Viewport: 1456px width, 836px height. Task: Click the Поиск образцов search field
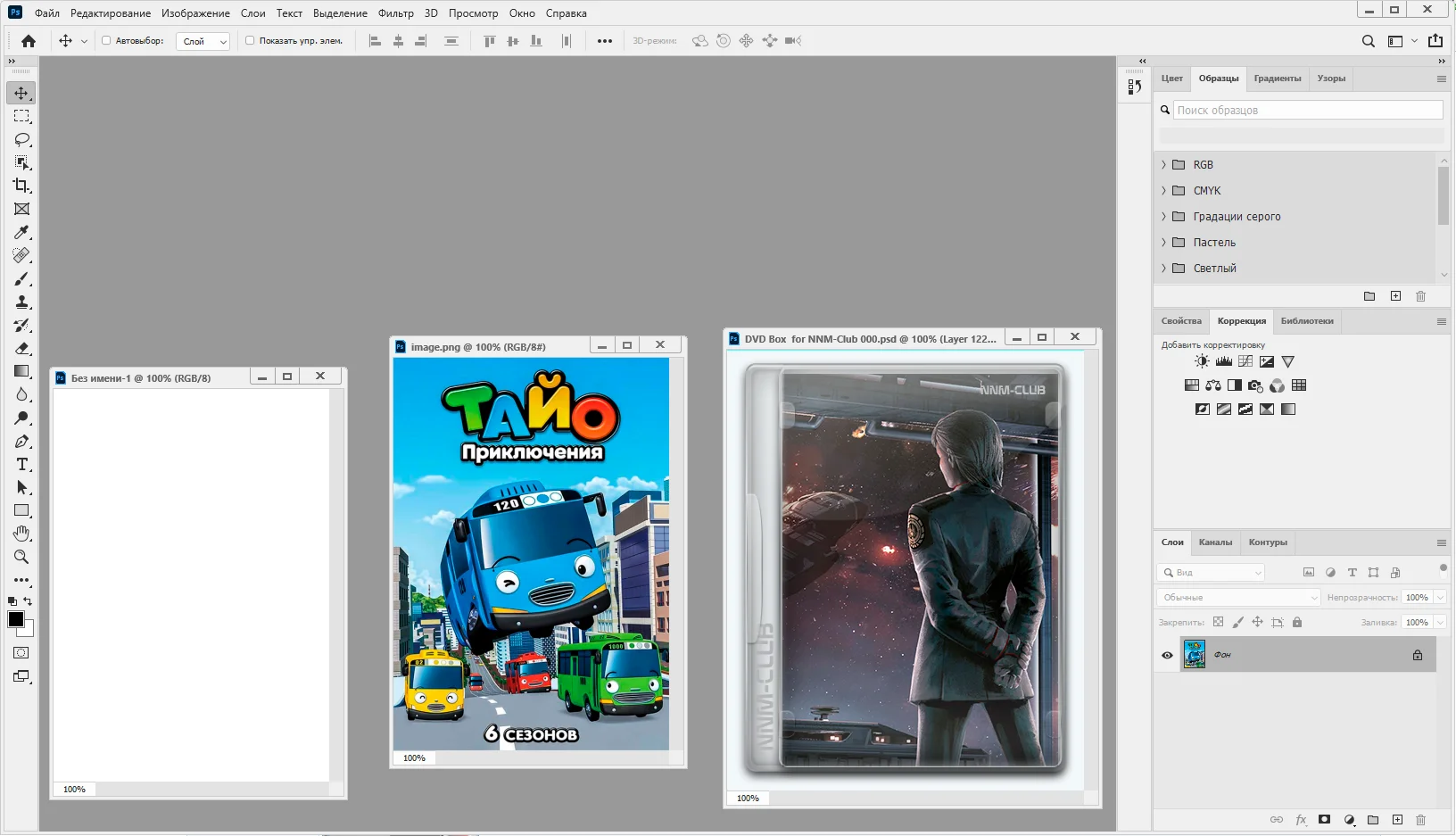1308,110
